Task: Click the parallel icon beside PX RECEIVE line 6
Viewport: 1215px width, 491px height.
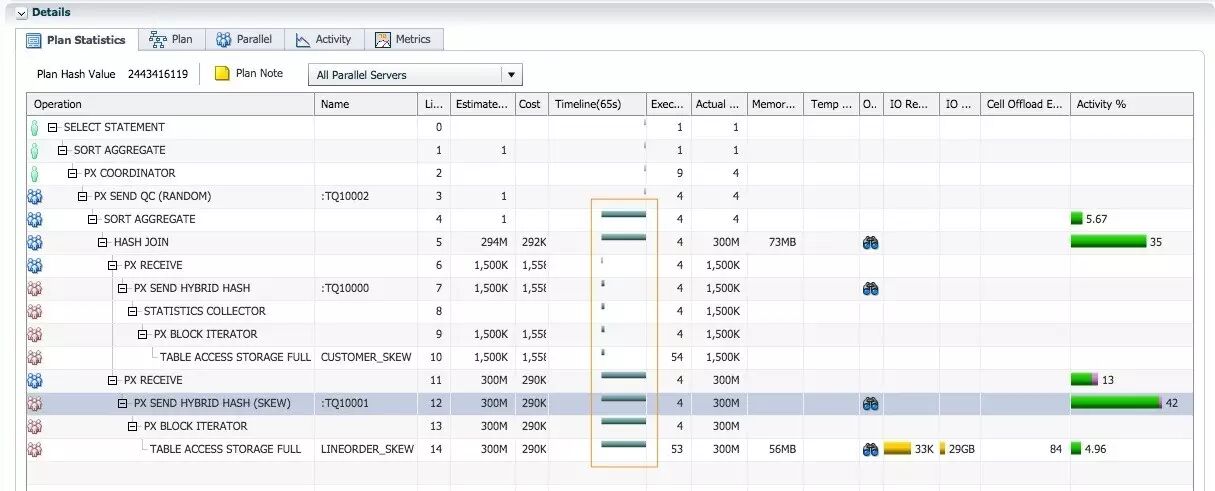Action: click(34, 265)
